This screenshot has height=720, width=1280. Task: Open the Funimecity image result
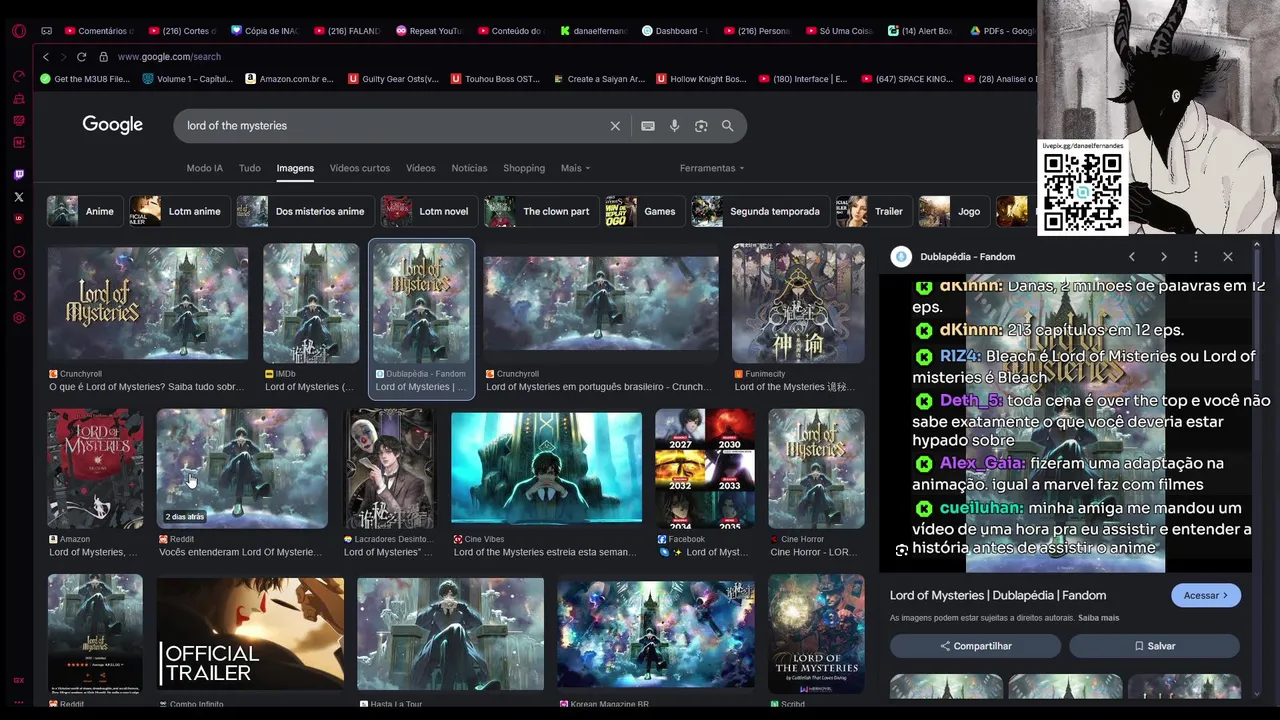tap(798, 303)
